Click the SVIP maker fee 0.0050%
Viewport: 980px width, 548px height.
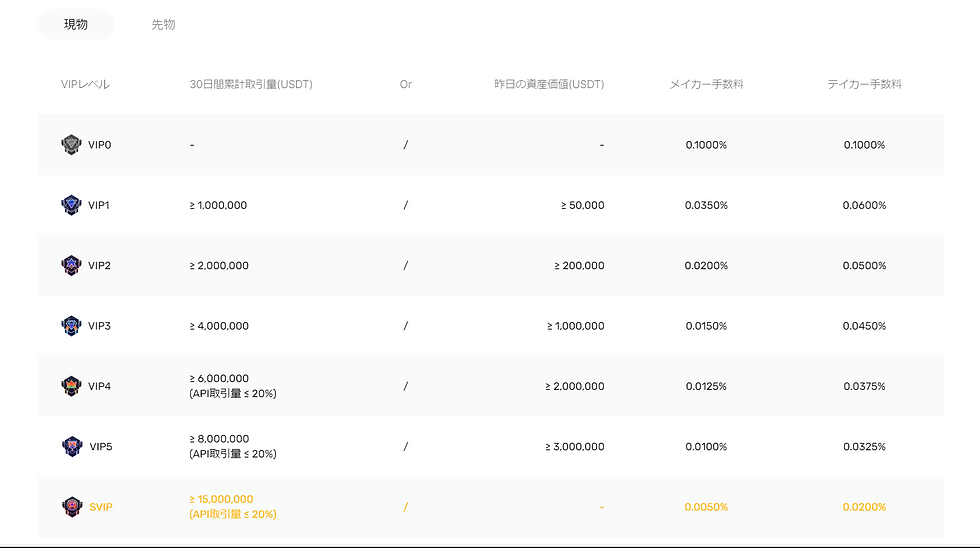tap(706, 507)
